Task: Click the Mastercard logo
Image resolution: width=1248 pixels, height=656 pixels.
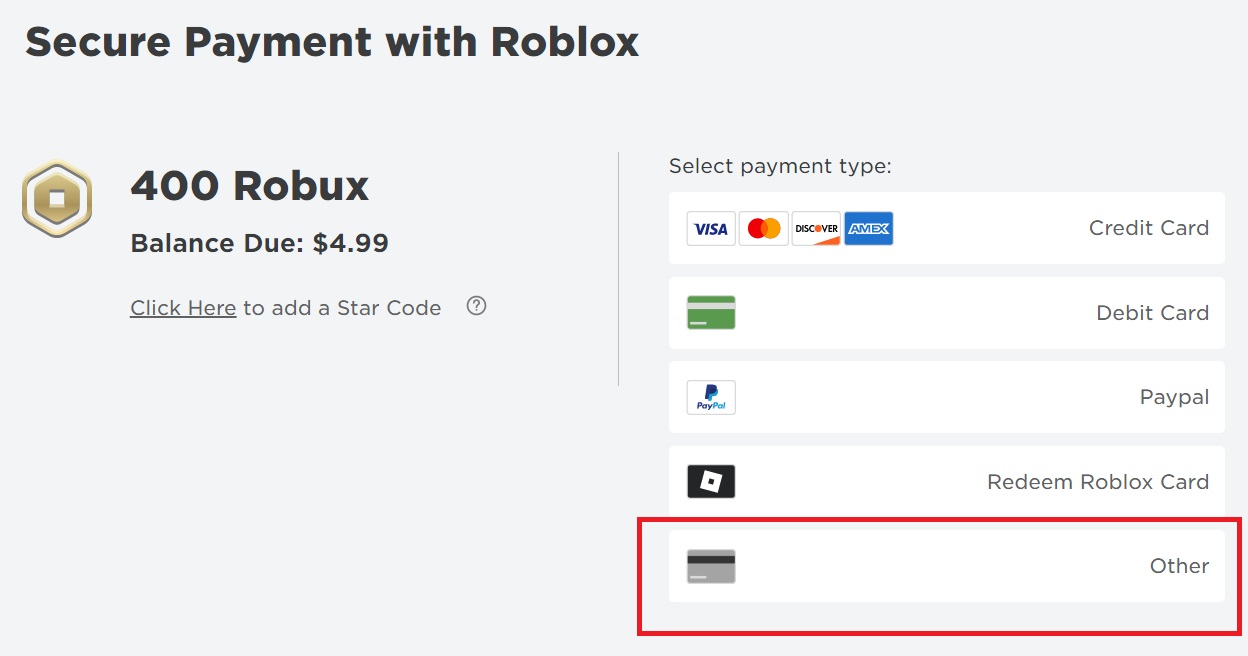Action: point(764,229)
